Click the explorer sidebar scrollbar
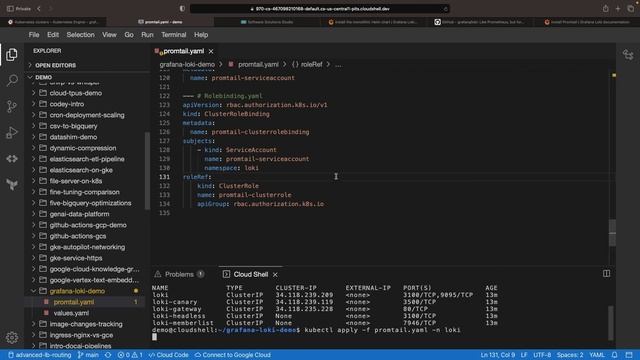640x360 pixels. (x=147, y=171)
